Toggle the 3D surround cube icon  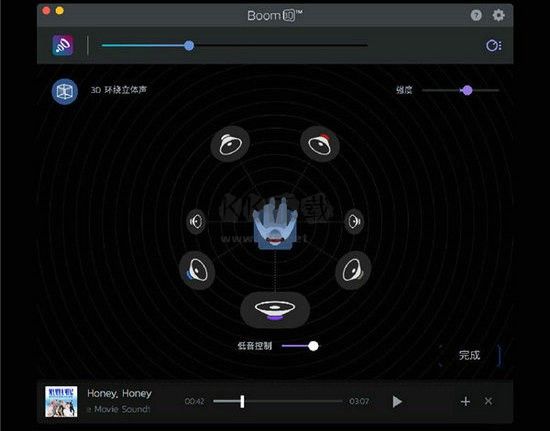[65, 92]
